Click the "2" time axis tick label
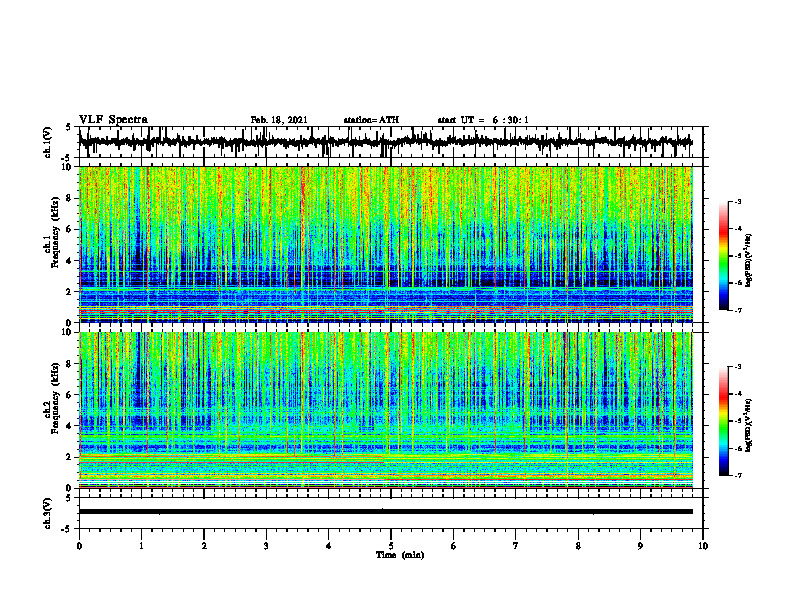Screen dimensions: 792x612 pos(204,546)
